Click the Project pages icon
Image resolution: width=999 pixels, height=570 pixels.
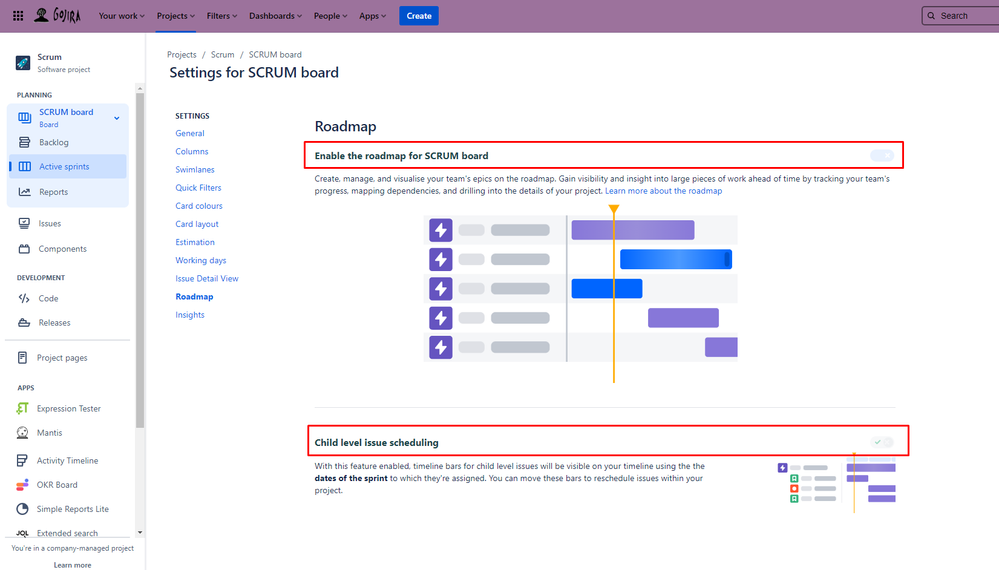22,358
